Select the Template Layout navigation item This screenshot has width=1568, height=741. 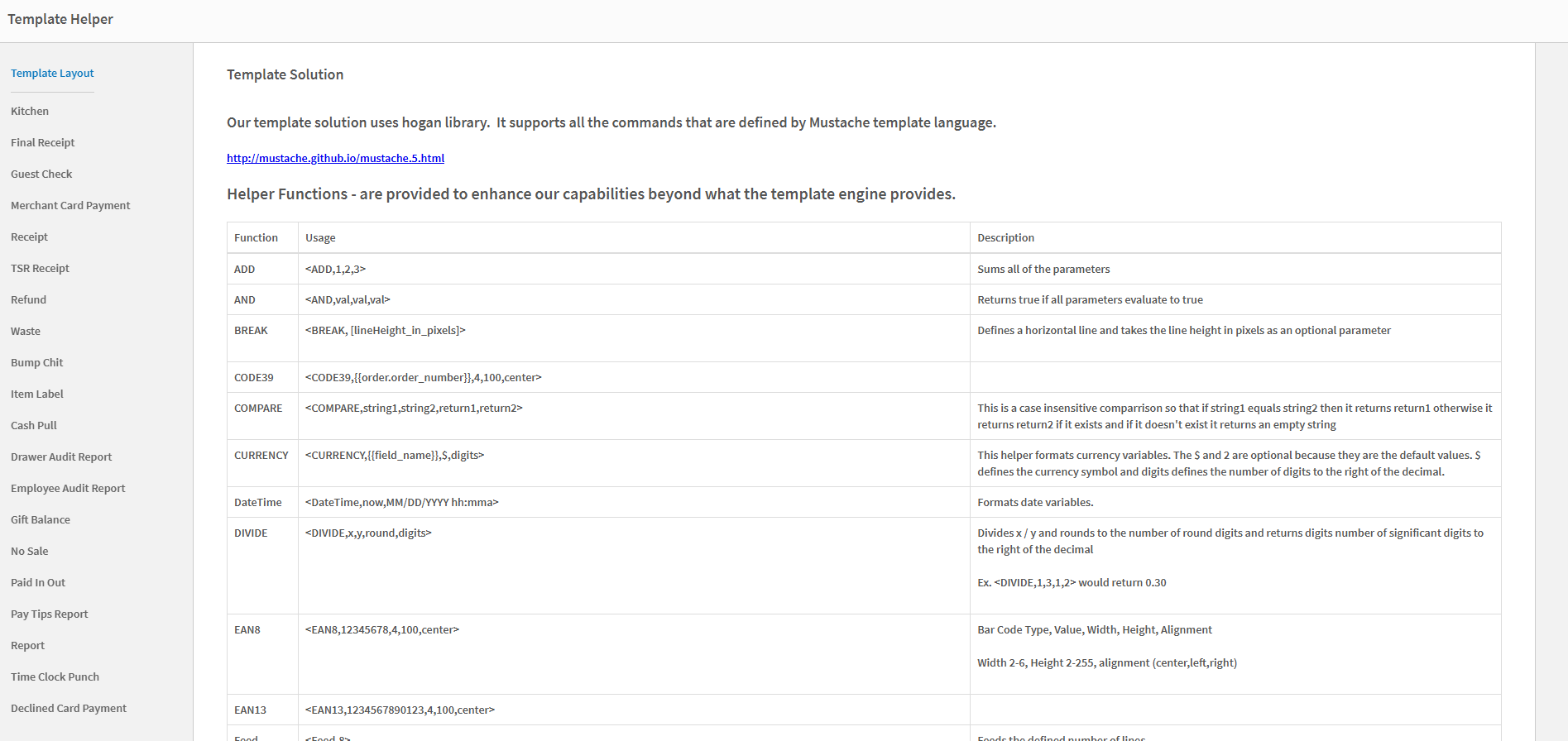51,73
